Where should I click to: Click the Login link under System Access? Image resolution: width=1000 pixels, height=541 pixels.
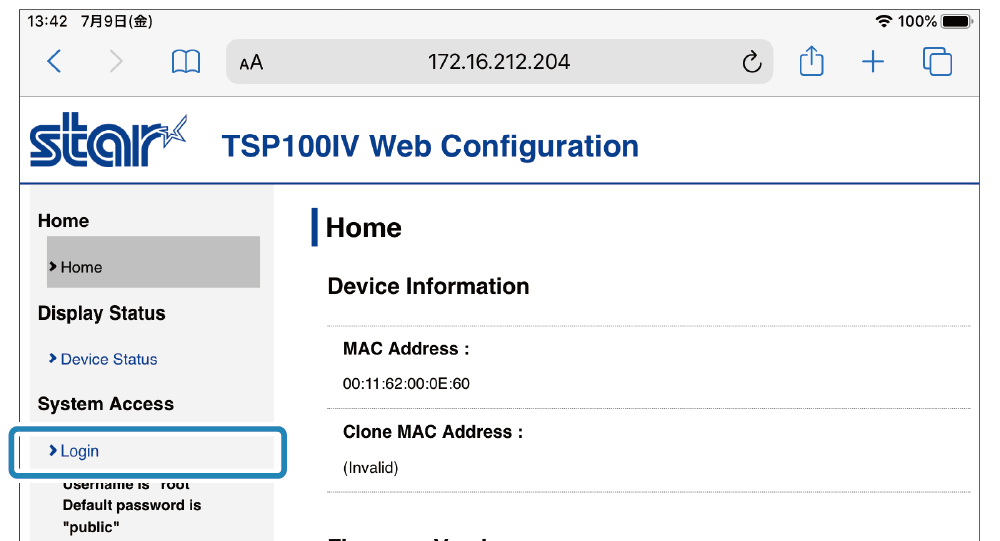coord(80,451)
